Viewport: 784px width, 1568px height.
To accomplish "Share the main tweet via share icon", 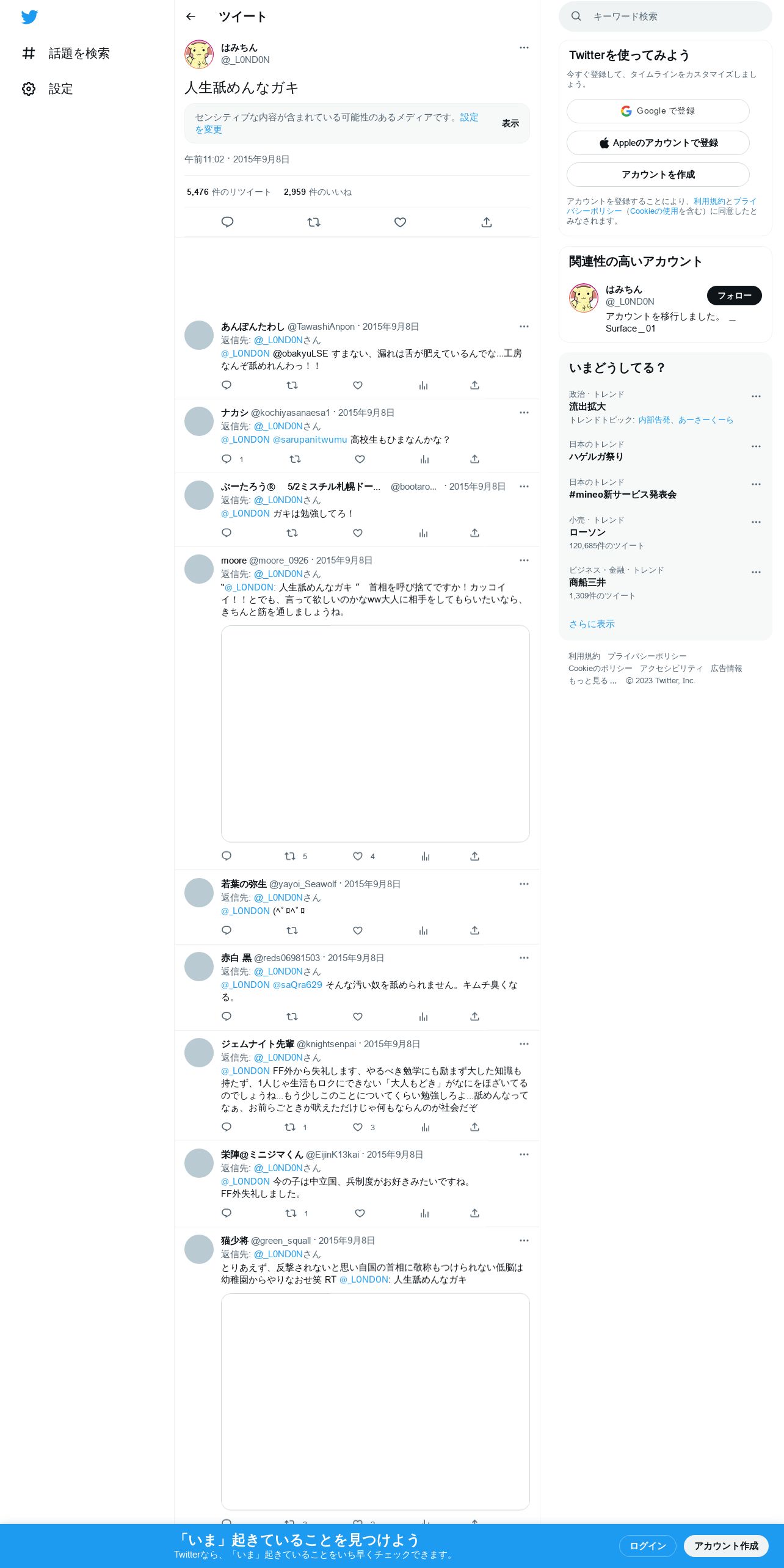I will click(x=487, y=222).
